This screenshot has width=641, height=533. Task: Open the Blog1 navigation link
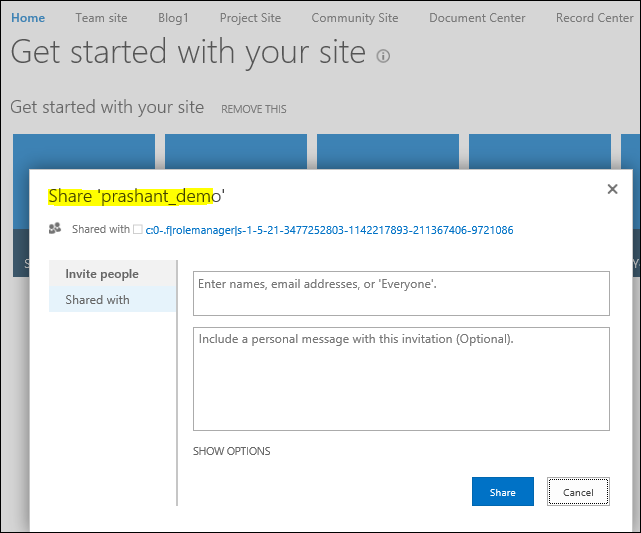pos(174,18)
